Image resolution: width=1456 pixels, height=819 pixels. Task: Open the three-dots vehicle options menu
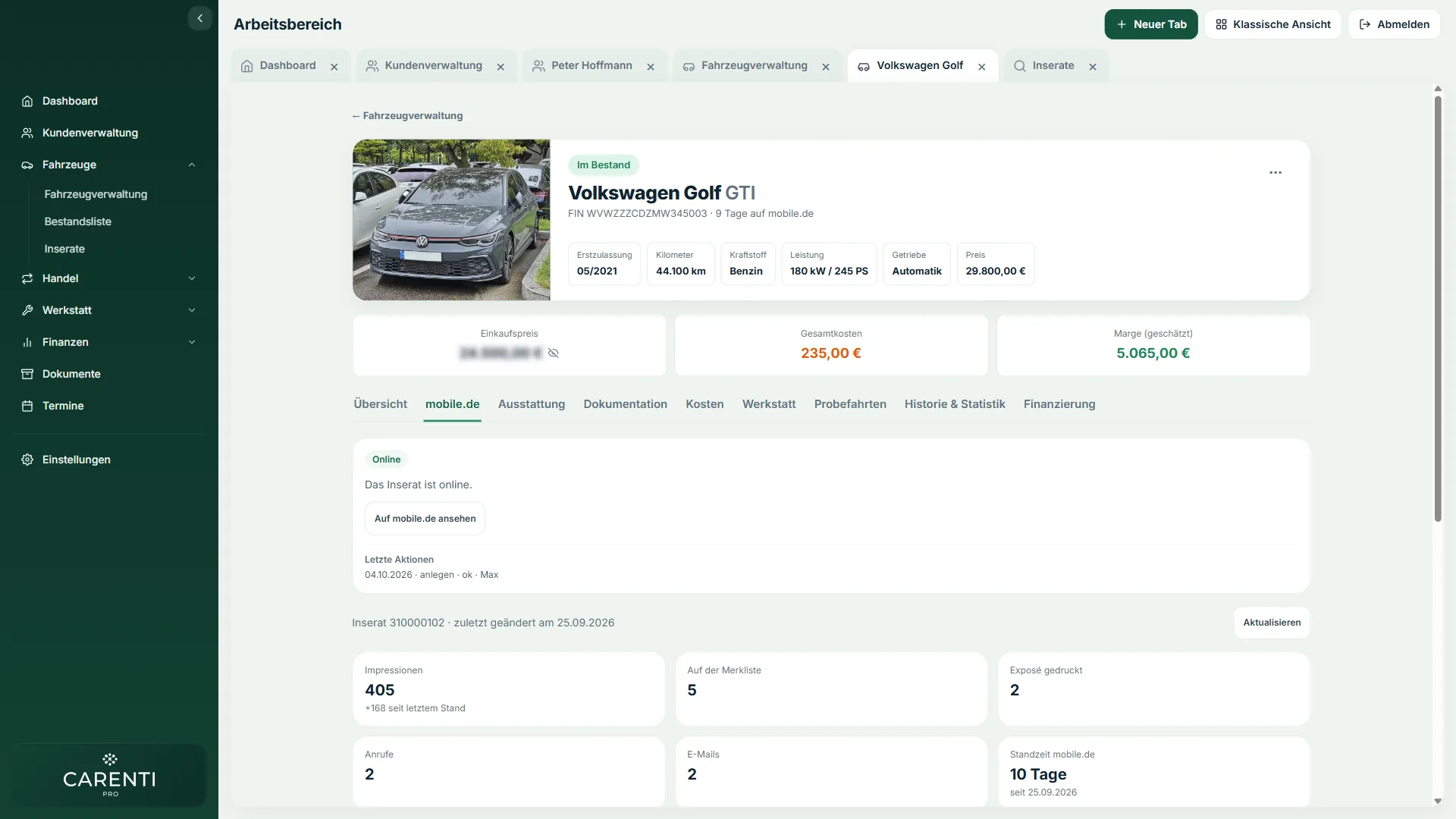coord(1276,172)
